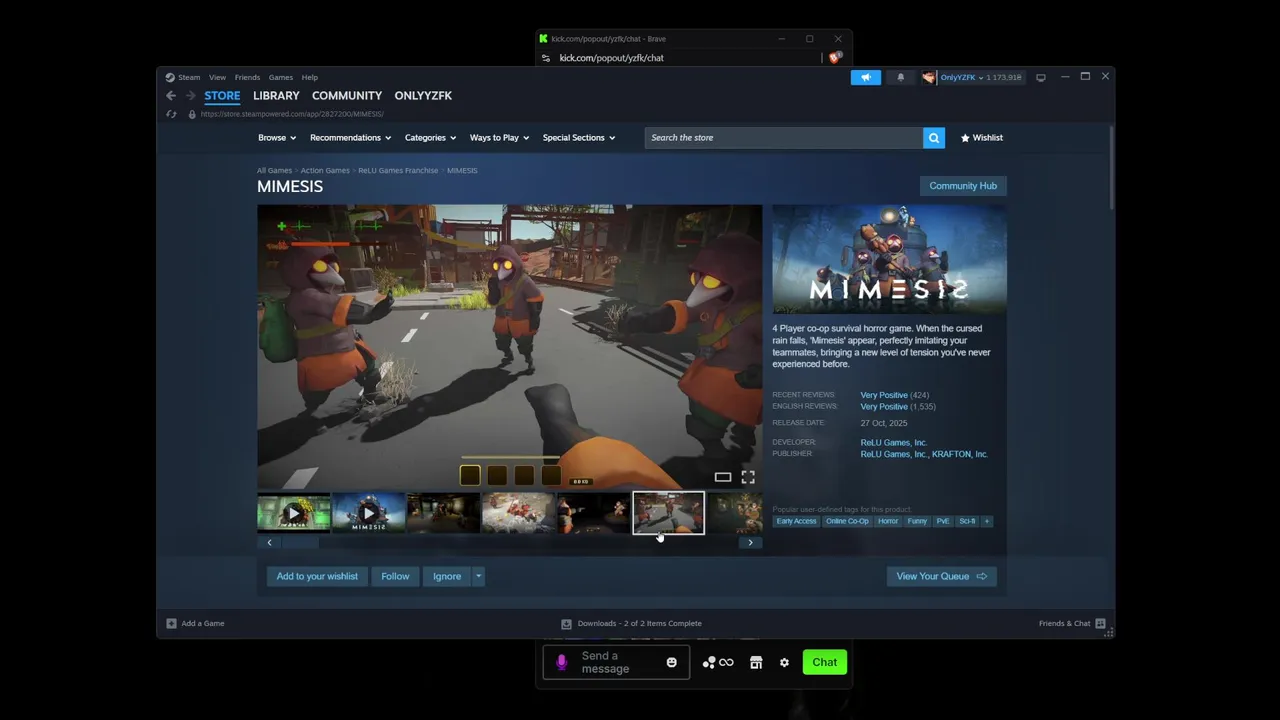Image resolution: width=1280 pixels, height=720 pixels.
Task: Open English reviews Very Positive link
Action: click(x=884, y=407)
